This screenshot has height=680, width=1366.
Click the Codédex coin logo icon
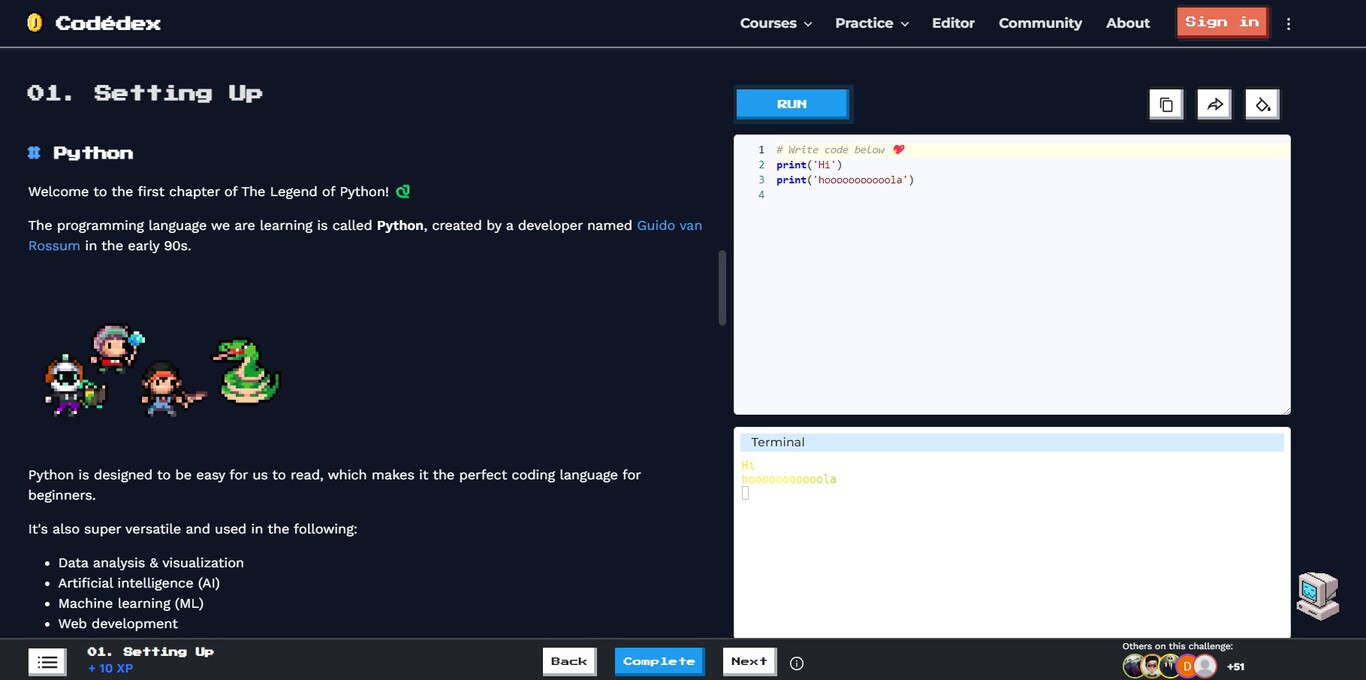35,23
